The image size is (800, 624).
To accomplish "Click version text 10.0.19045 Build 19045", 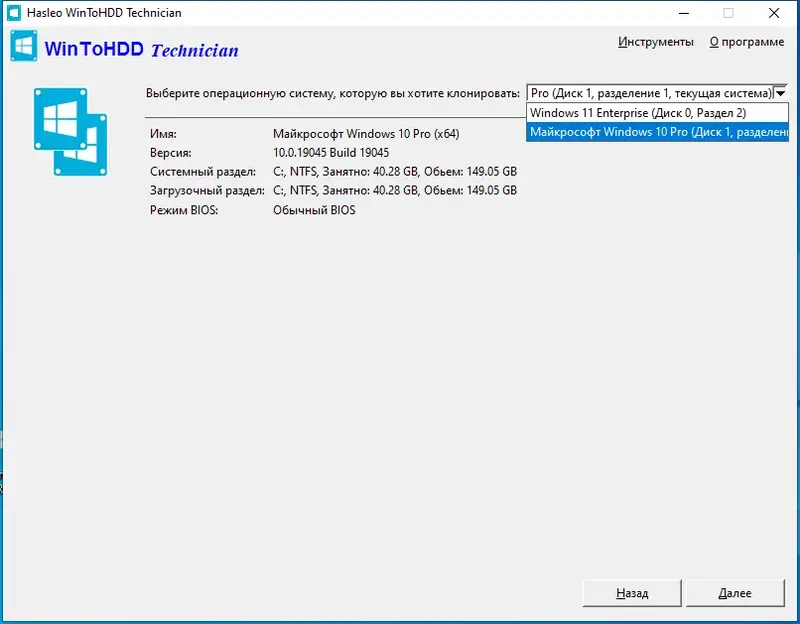I will (331, 153).
